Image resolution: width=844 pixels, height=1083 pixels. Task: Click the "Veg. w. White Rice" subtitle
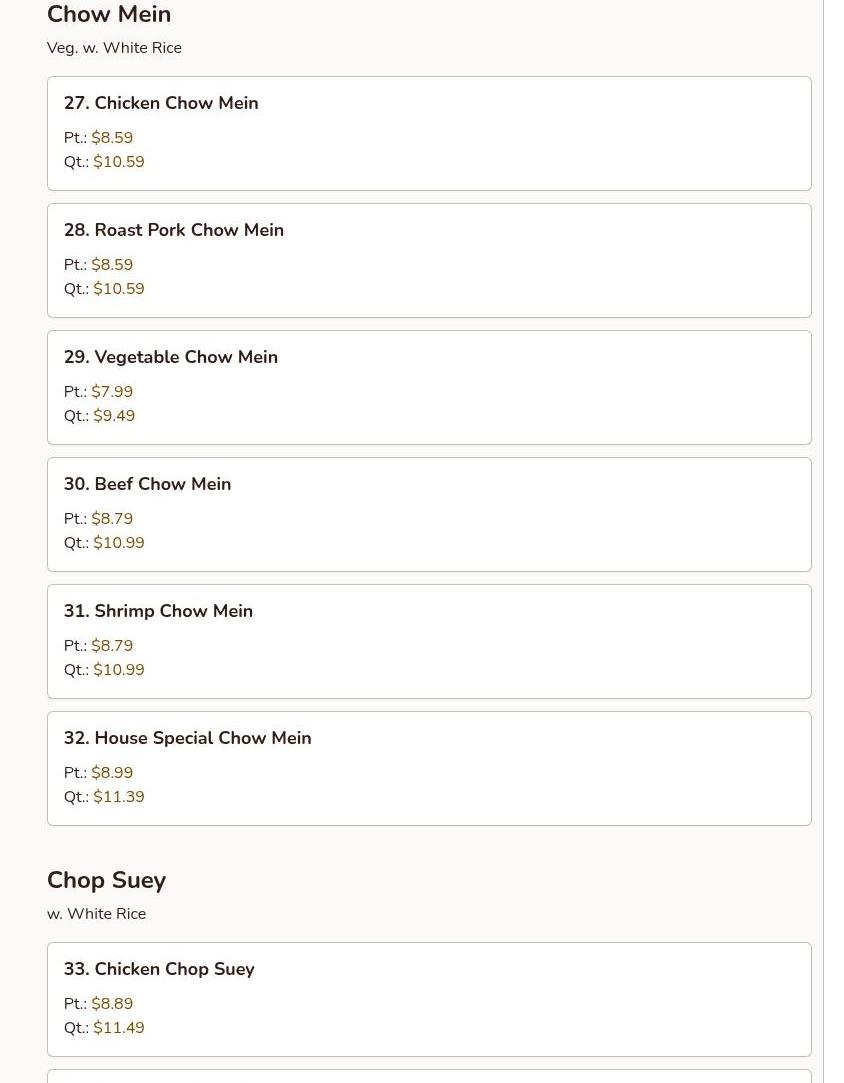pyautogui.click(x=114, y=48)
